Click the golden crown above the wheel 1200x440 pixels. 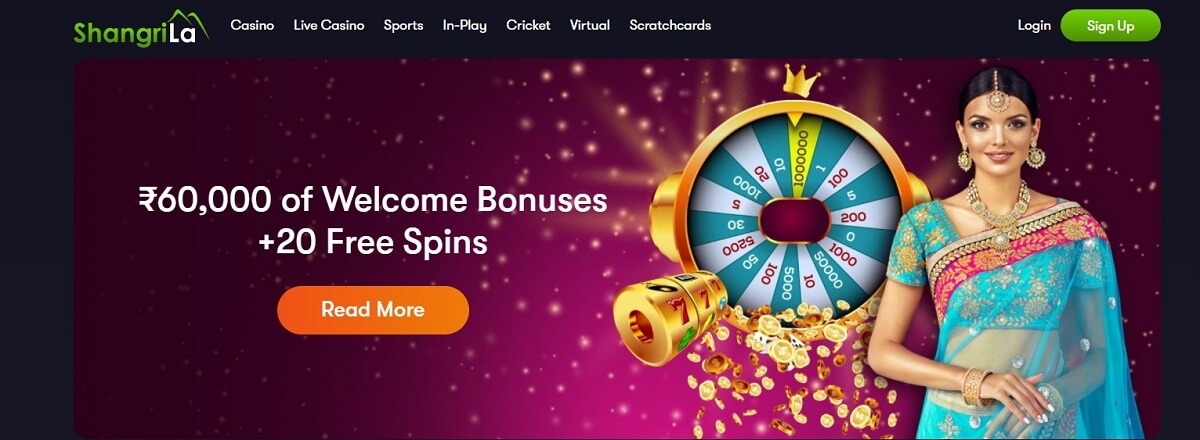(800, 80)
